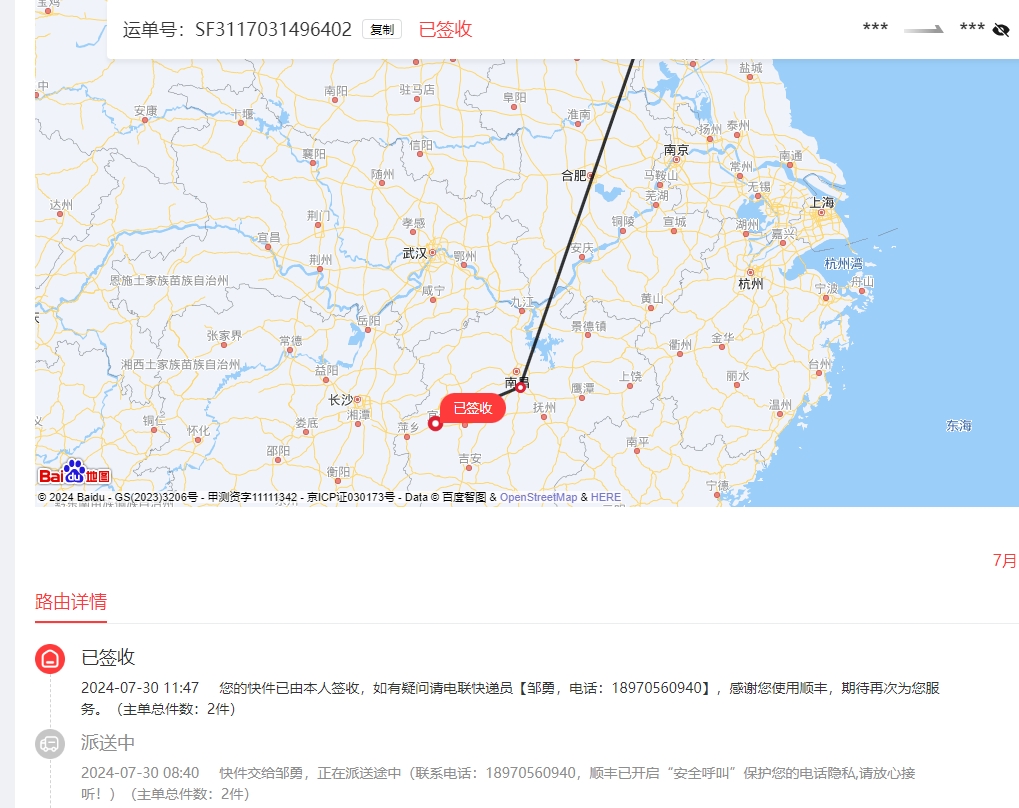Viewport: 1019px width, 808px height.
Task: Click the © 2024 Baidu copyright text
Action: [x=71, y=497]
